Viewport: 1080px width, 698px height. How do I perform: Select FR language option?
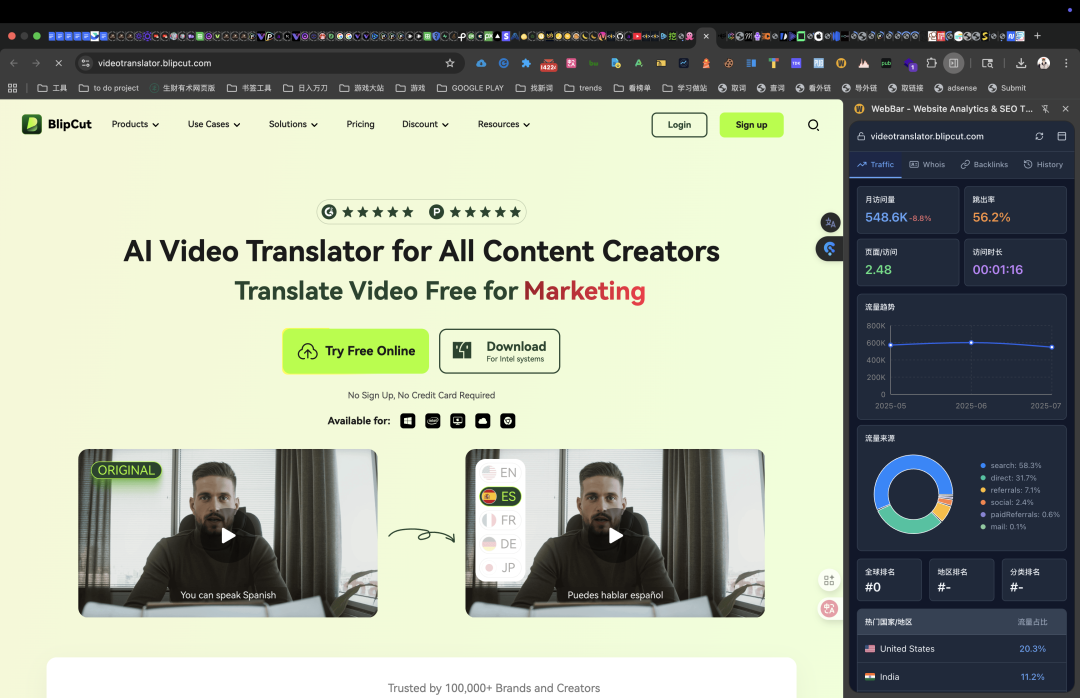pos(500,520)
